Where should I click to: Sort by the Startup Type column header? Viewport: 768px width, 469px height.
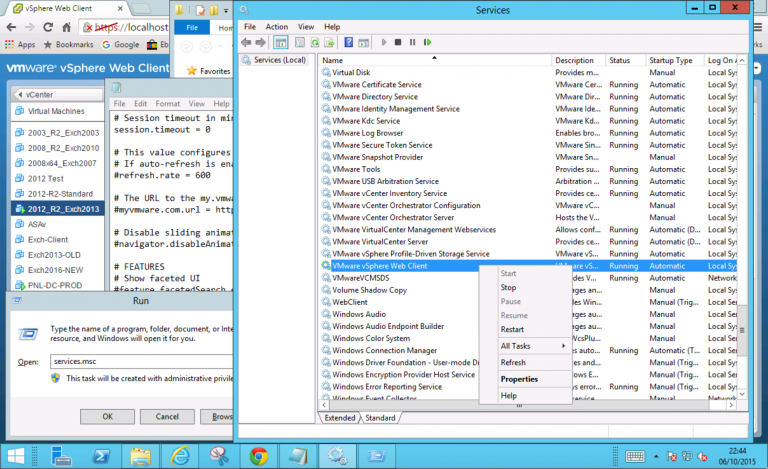674,60
